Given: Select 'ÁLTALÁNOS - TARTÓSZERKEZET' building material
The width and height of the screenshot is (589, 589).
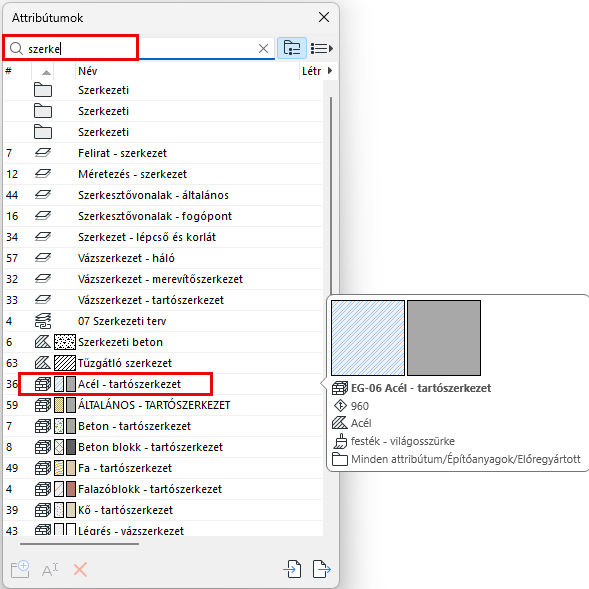Looking at the screenshot, I should pos(163,405).
